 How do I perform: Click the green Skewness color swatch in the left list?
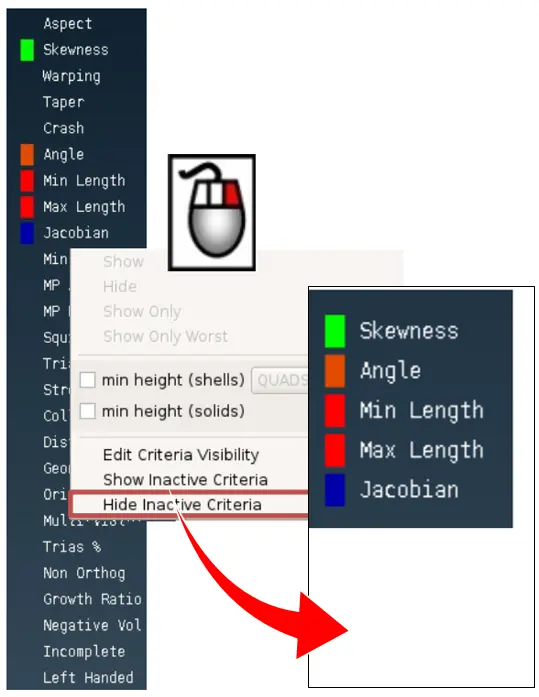click(x=27, y=50)
